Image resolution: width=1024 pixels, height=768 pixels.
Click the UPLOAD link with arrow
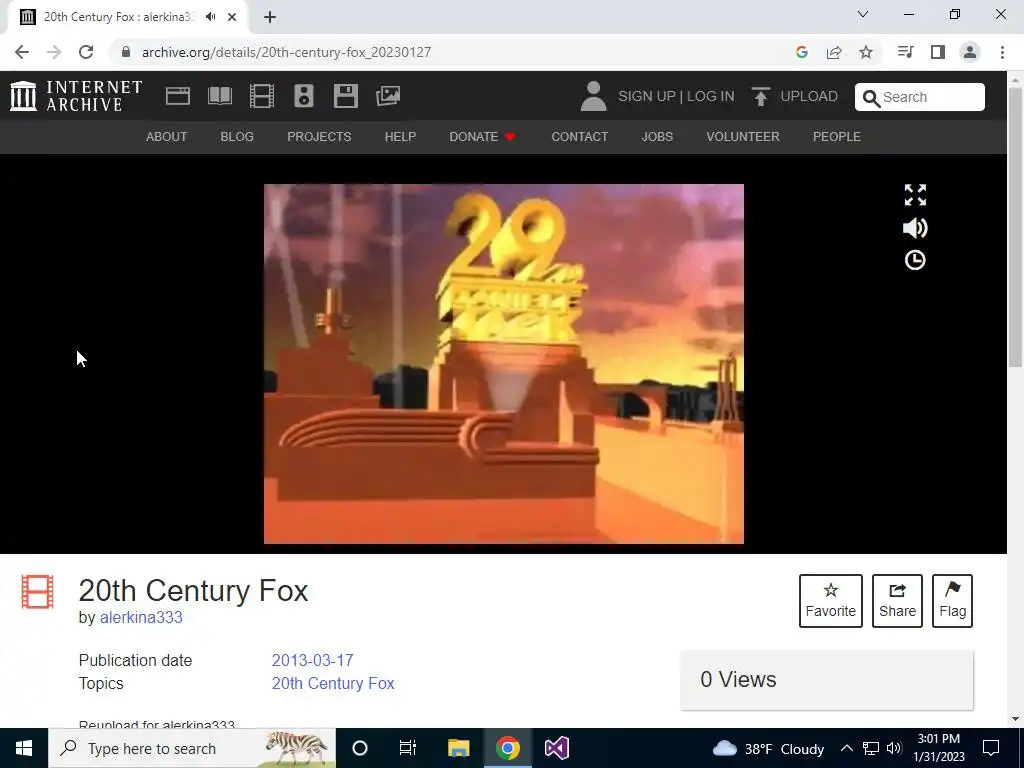[x=795, y=97]
